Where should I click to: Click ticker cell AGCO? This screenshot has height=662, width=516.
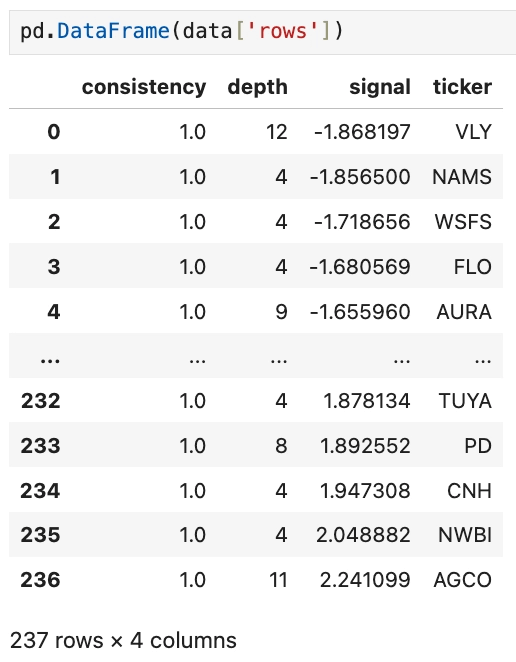tap(462, 579)
